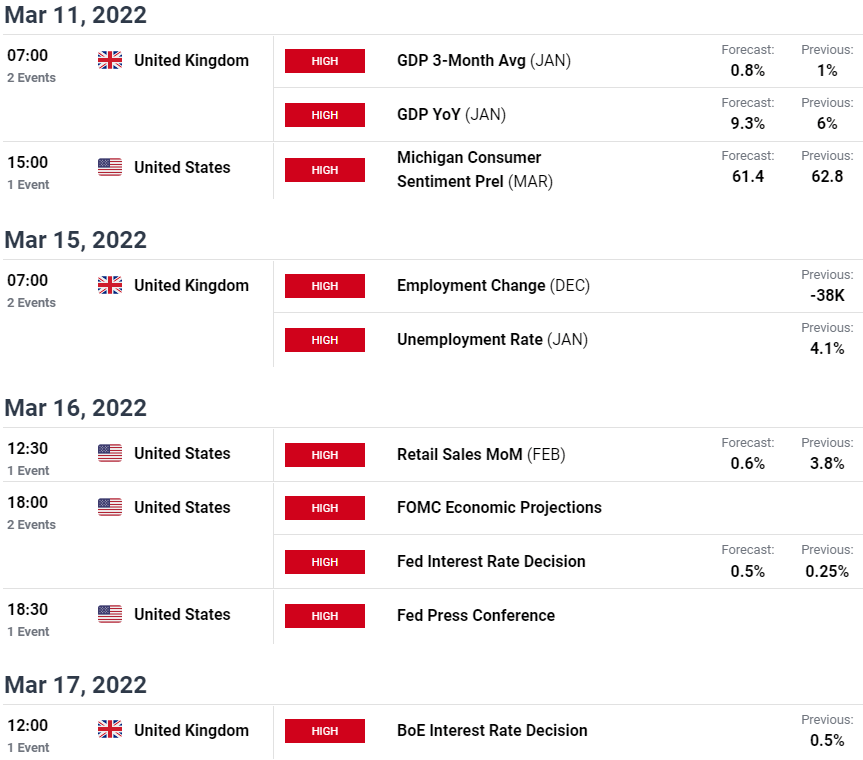Click US flag for Michigan Consumer Sentiment
Viewport: 863px width, 760px height.
(x=110, y=167)
